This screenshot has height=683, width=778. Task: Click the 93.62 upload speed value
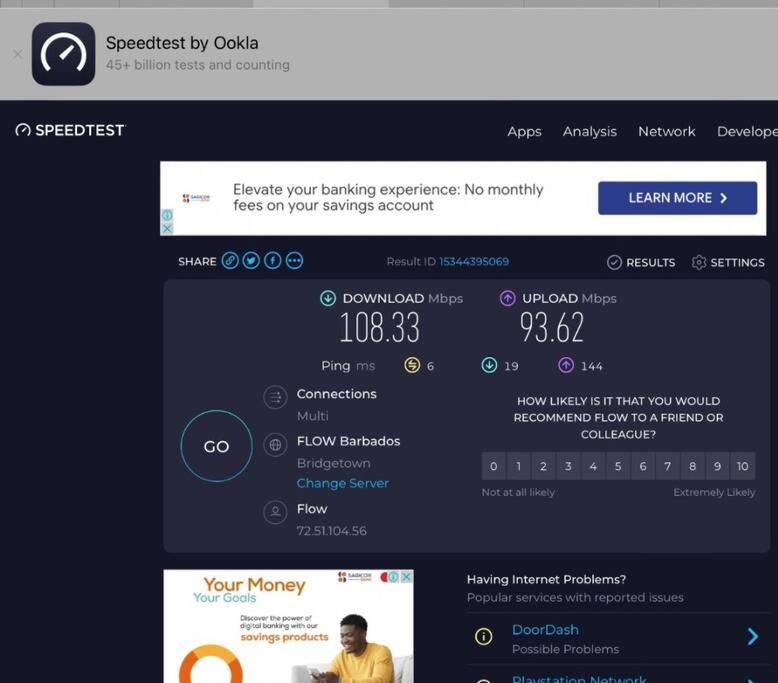point(552,327)
